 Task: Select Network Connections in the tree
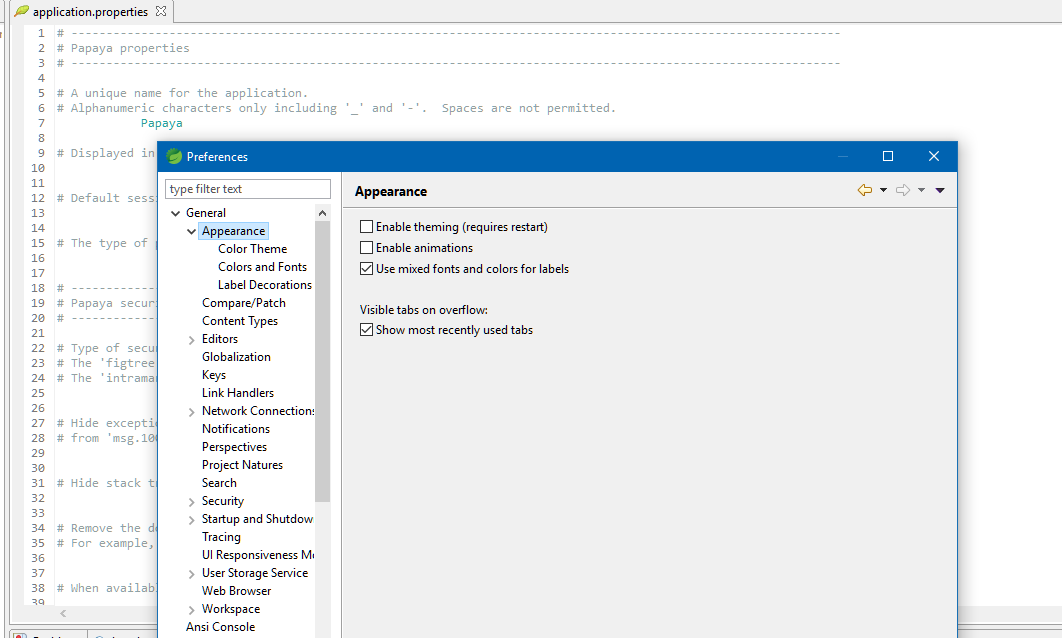point(257,410)
